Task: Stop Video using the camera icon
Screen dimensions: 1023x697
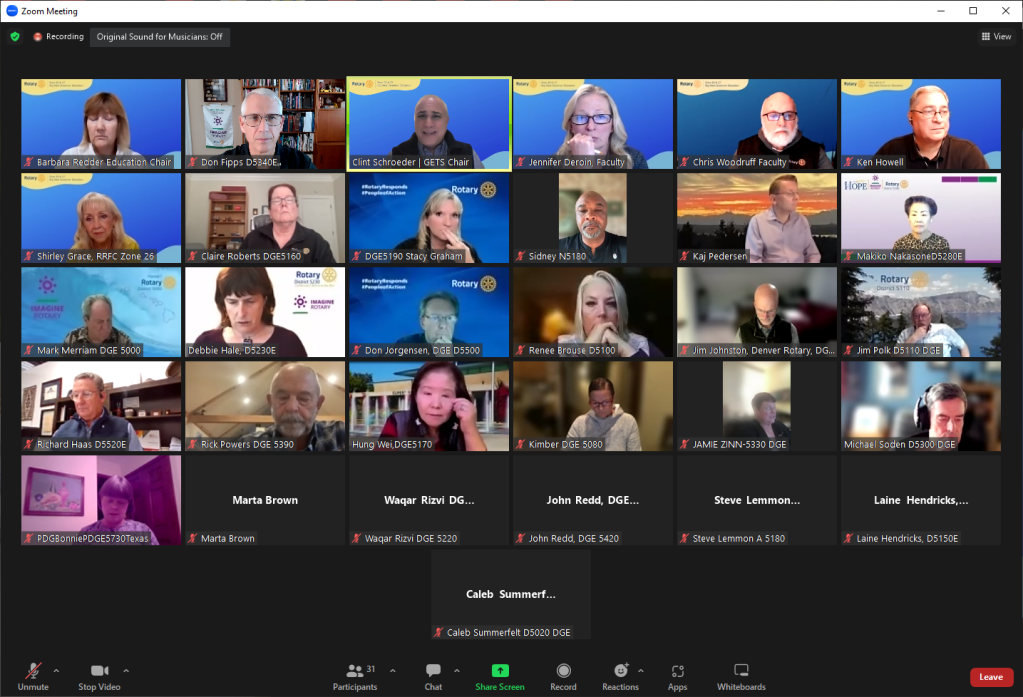Action: 99,671
